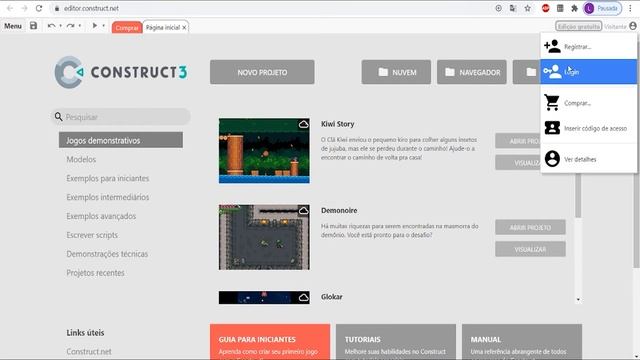Click the search magnifier icon

click(x=58, y=117)
